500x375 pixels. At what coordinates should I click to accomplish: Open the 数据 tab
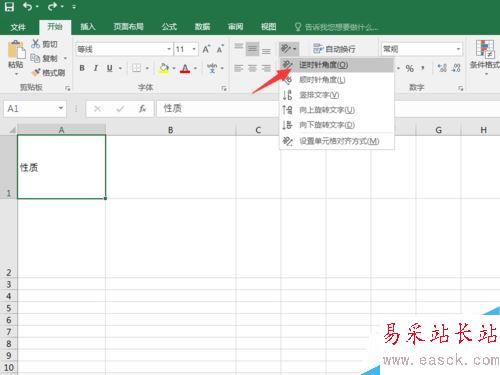click(x=202, y=27)
